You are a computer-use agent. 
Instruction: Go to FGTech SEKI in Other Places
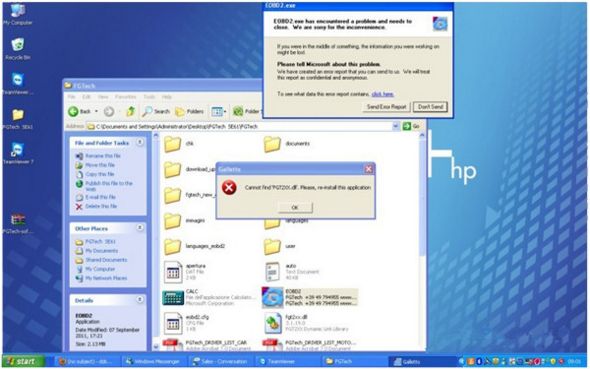click(96, 241)
